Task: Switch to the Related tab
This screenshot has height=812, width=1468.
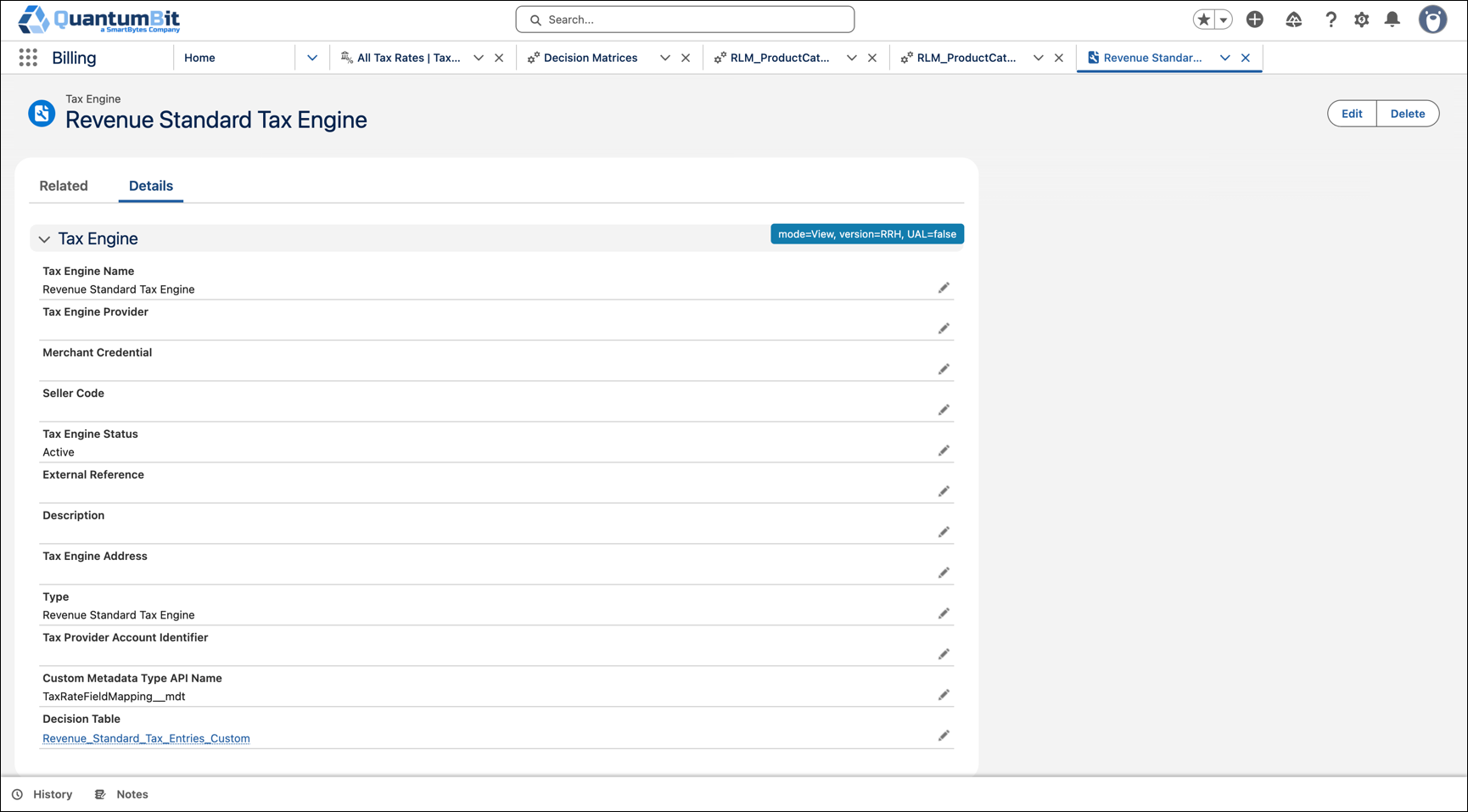Action: tap(64, 186)
